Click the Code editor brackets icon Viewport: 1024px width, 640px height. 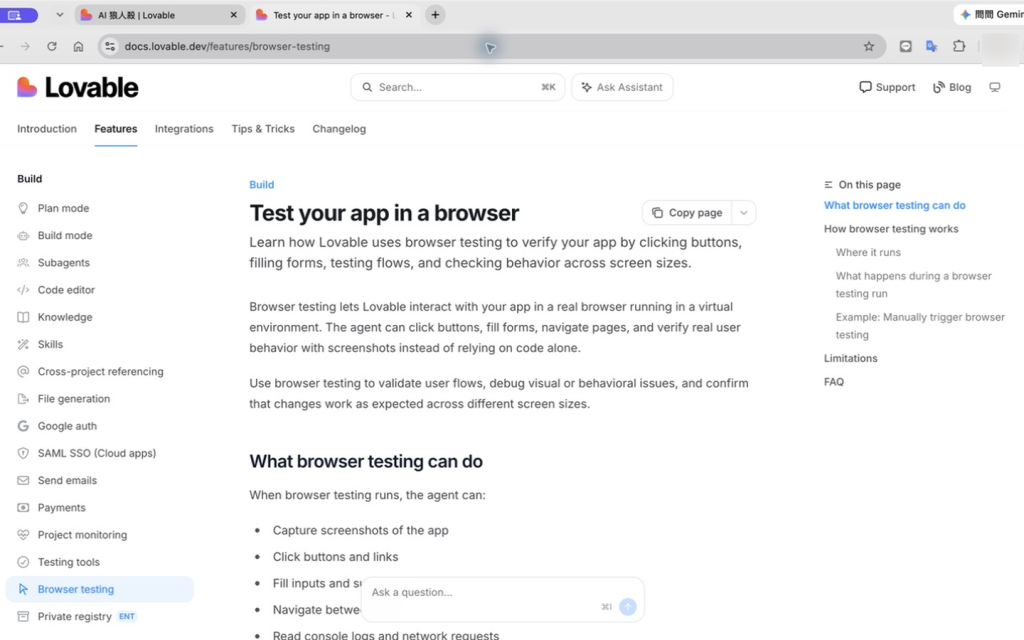coord(23,290)
